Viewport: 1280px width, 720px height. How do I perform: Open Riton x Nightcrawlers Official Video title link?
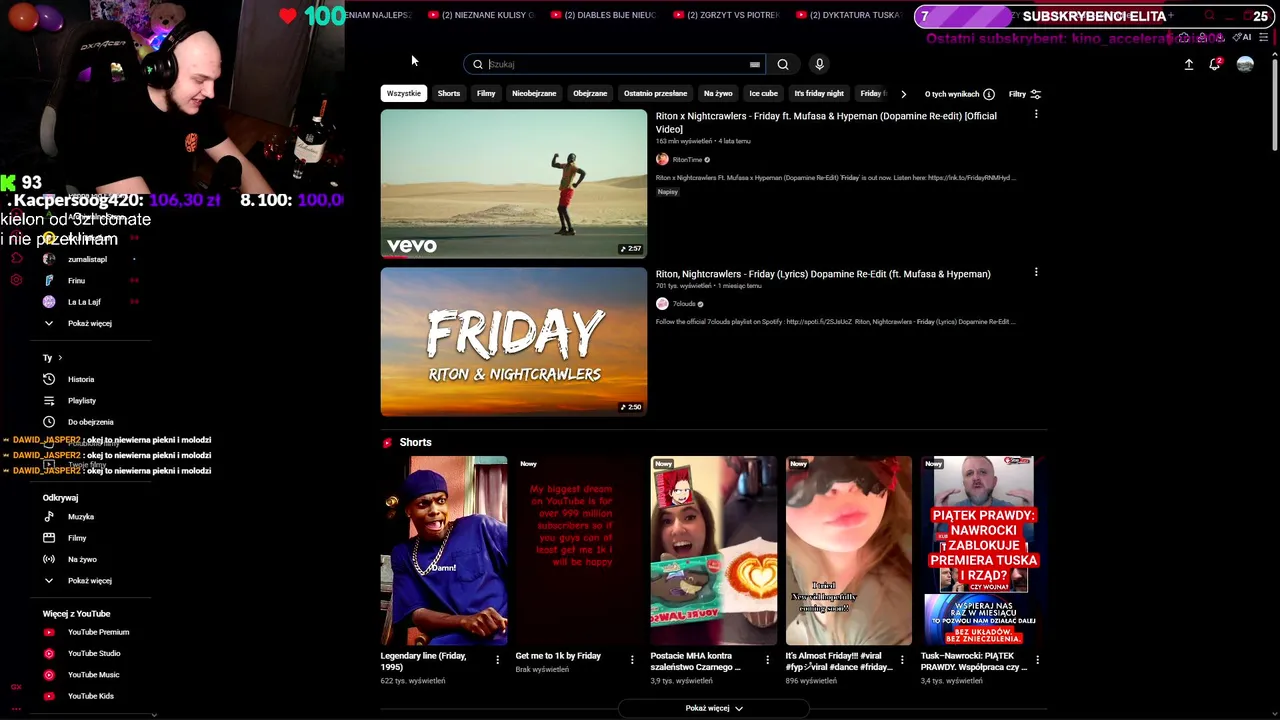pyautogui.click(x=826, y=122)
